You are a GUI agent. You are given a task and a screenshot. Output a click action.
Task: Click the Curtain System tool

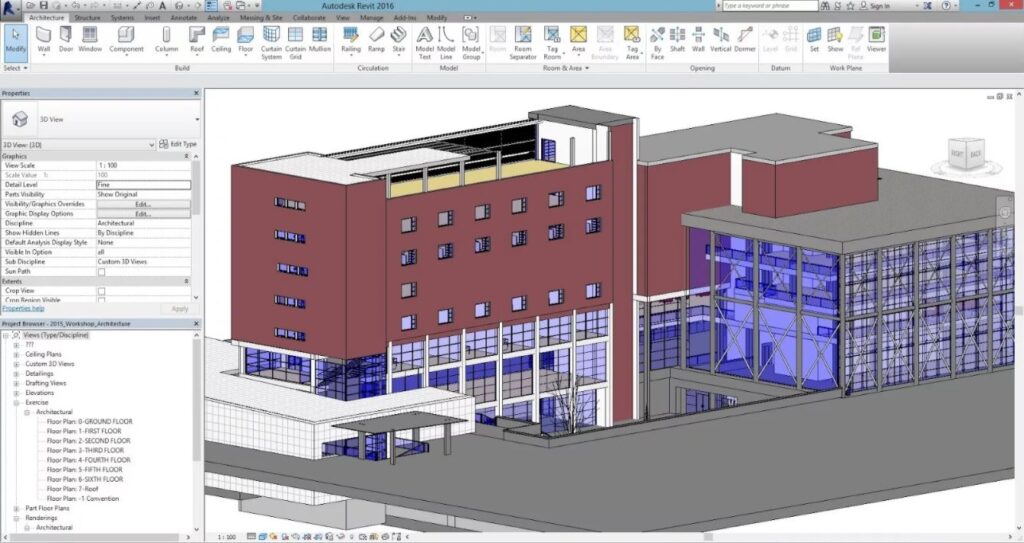click(271, 43)
